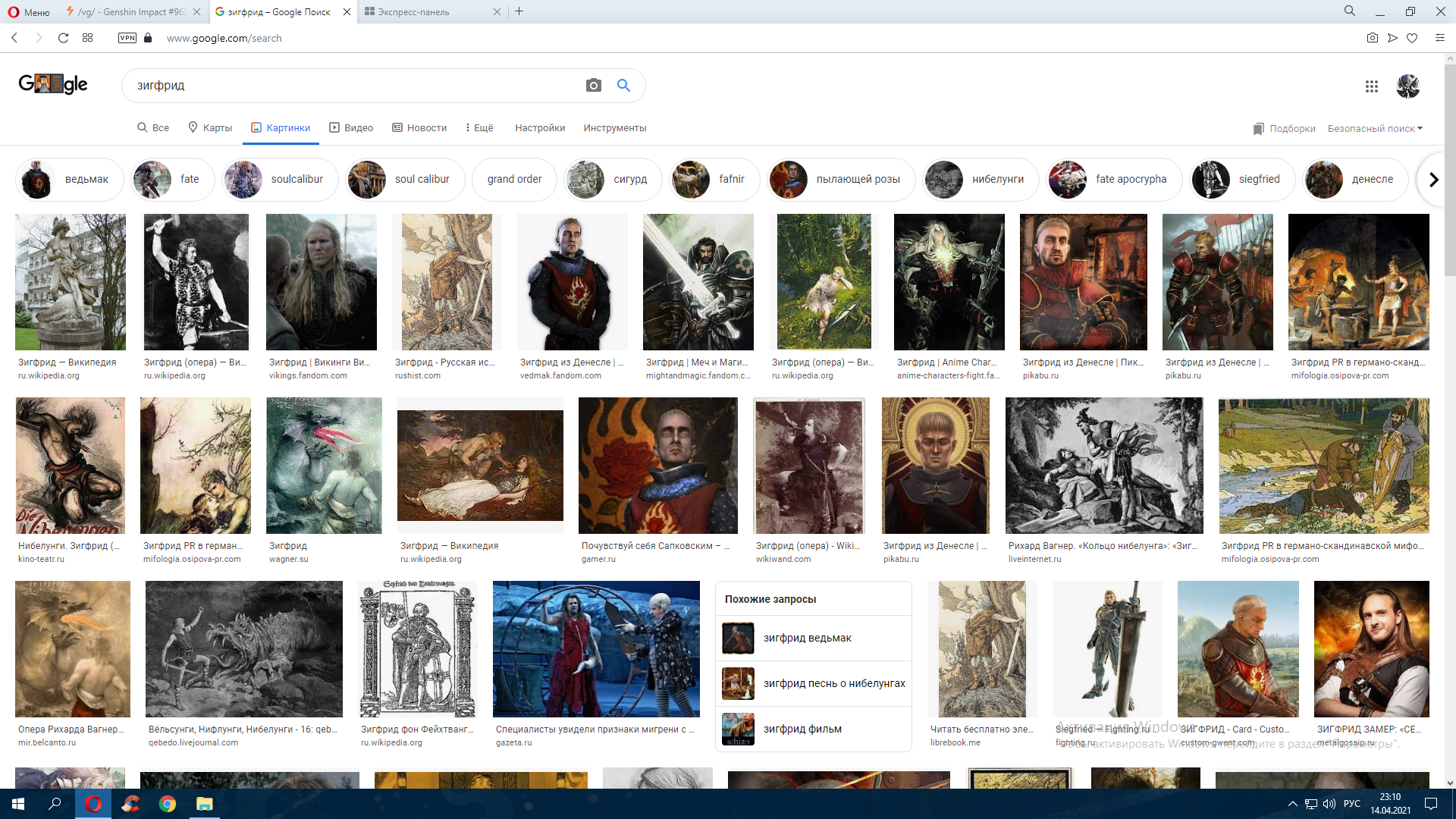Open the speed dial grid button
The image size is (1456, 819).
point(88,38)
